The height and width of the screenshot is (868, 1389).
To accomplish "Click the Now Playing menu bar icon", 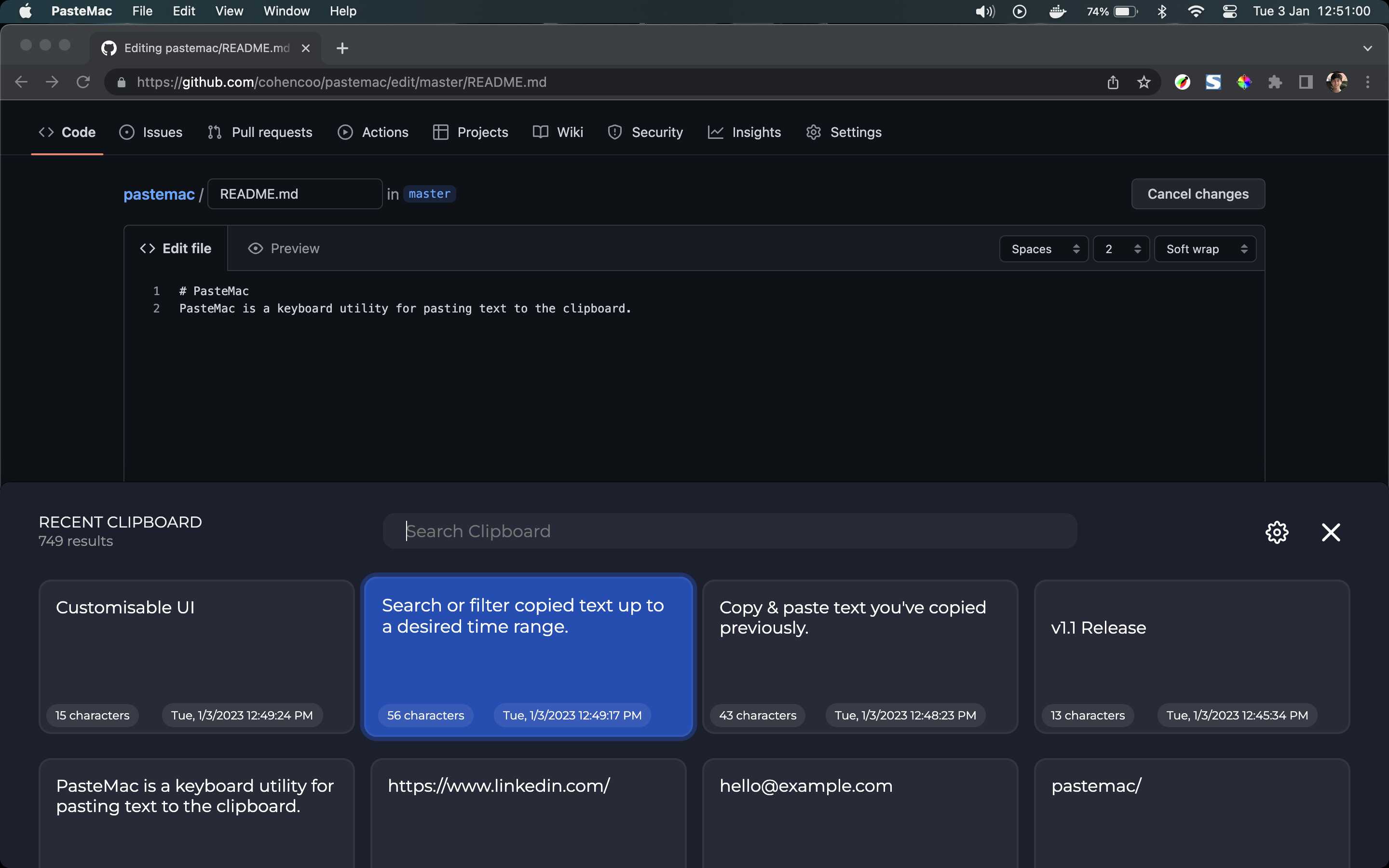I will click(1020, 12).
